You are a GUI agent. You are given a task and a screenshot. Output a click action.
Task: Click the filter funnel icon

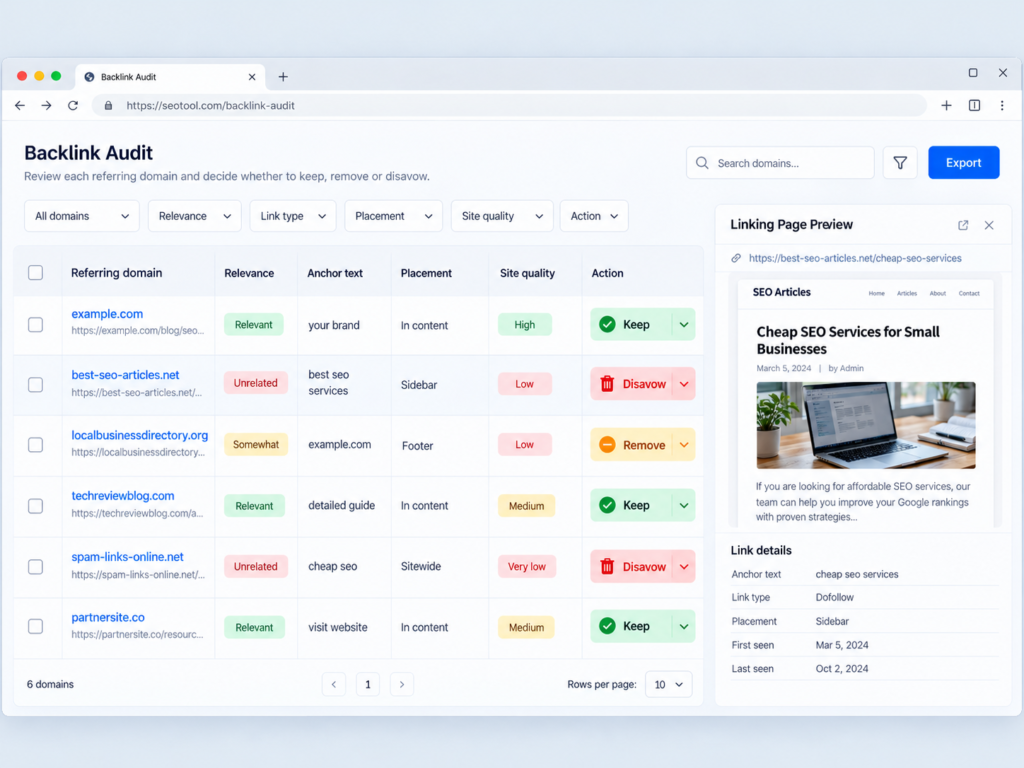click(900, 163)
